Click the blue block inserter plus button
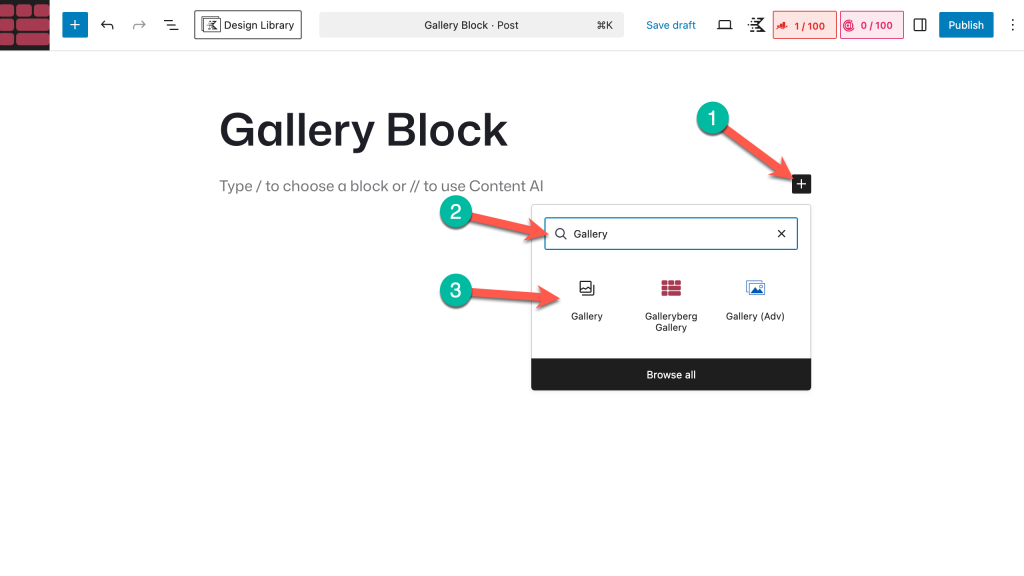1024x576 pixels. (75, 25)
